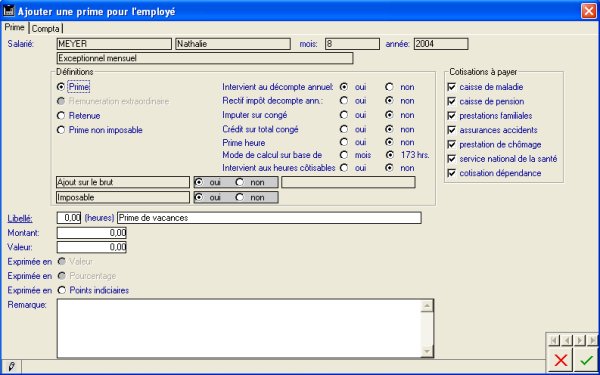This screenshot has width=600, height=375.
Task: Choose Prime non imposable option
Action: [61, 130]
